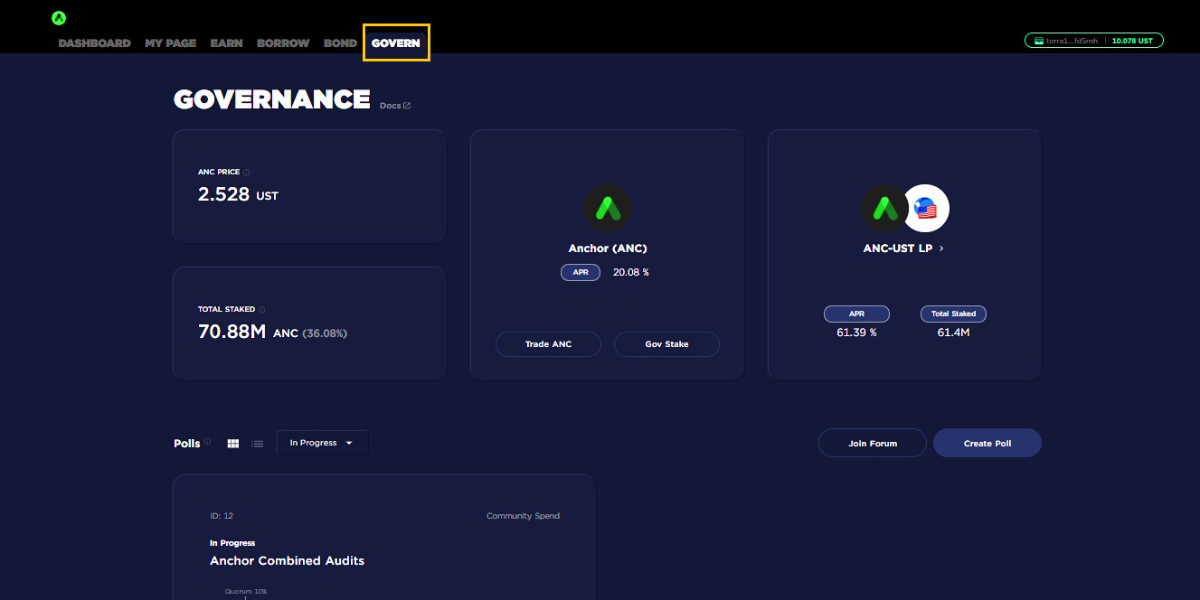
Task: Click the Anchor logo in the top bar
Action: click(x=59, y=18)
